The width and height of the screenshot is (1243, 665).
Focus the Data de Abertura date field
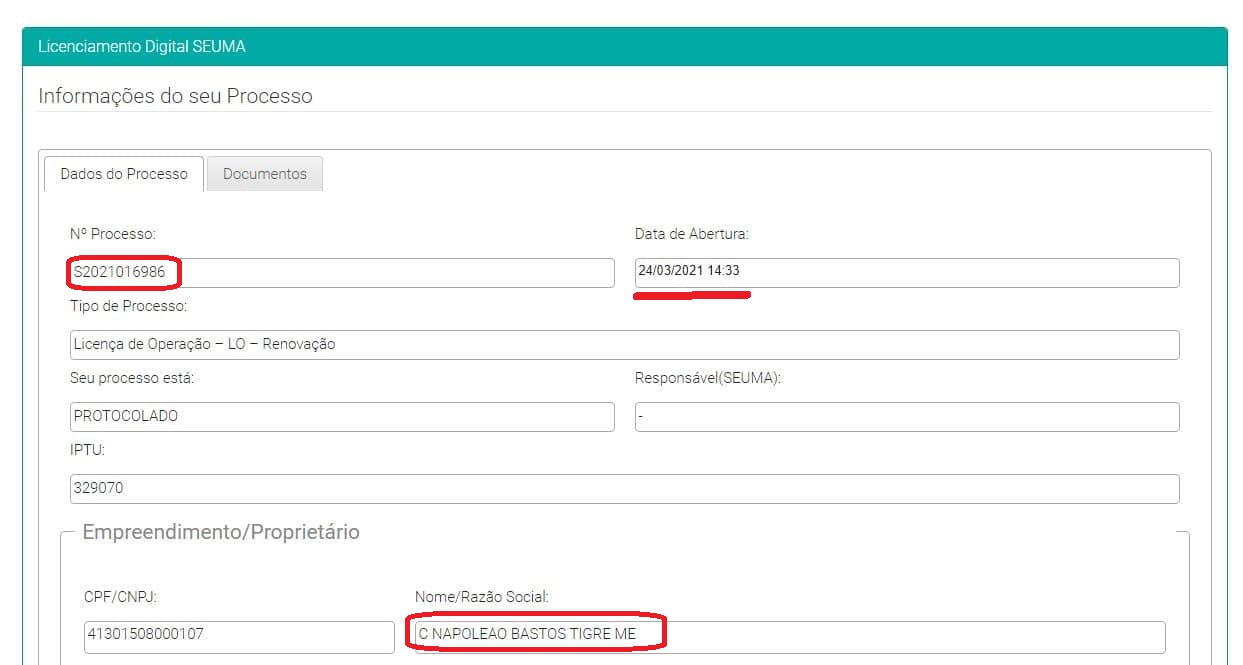(x=906, y=273)
